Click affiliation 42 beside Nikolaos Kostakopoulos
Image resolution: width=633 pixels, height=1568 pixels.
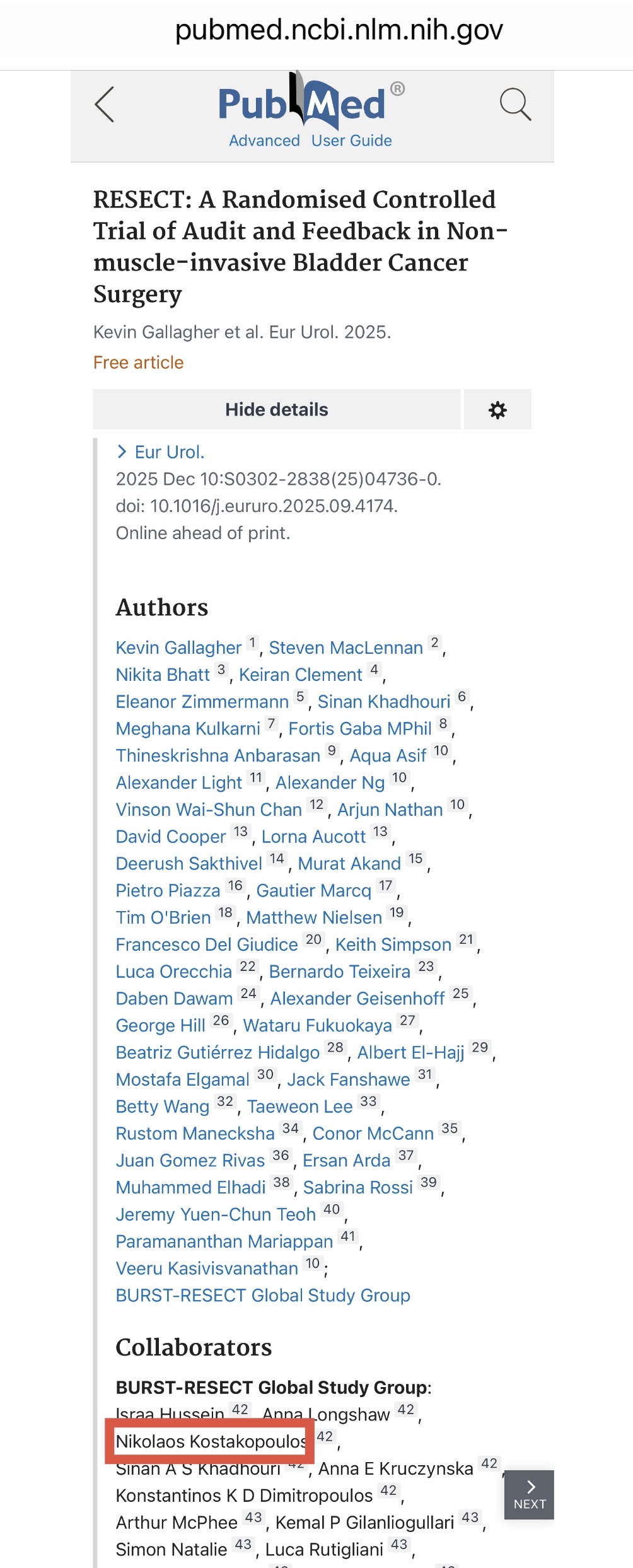click(325, 1437)
